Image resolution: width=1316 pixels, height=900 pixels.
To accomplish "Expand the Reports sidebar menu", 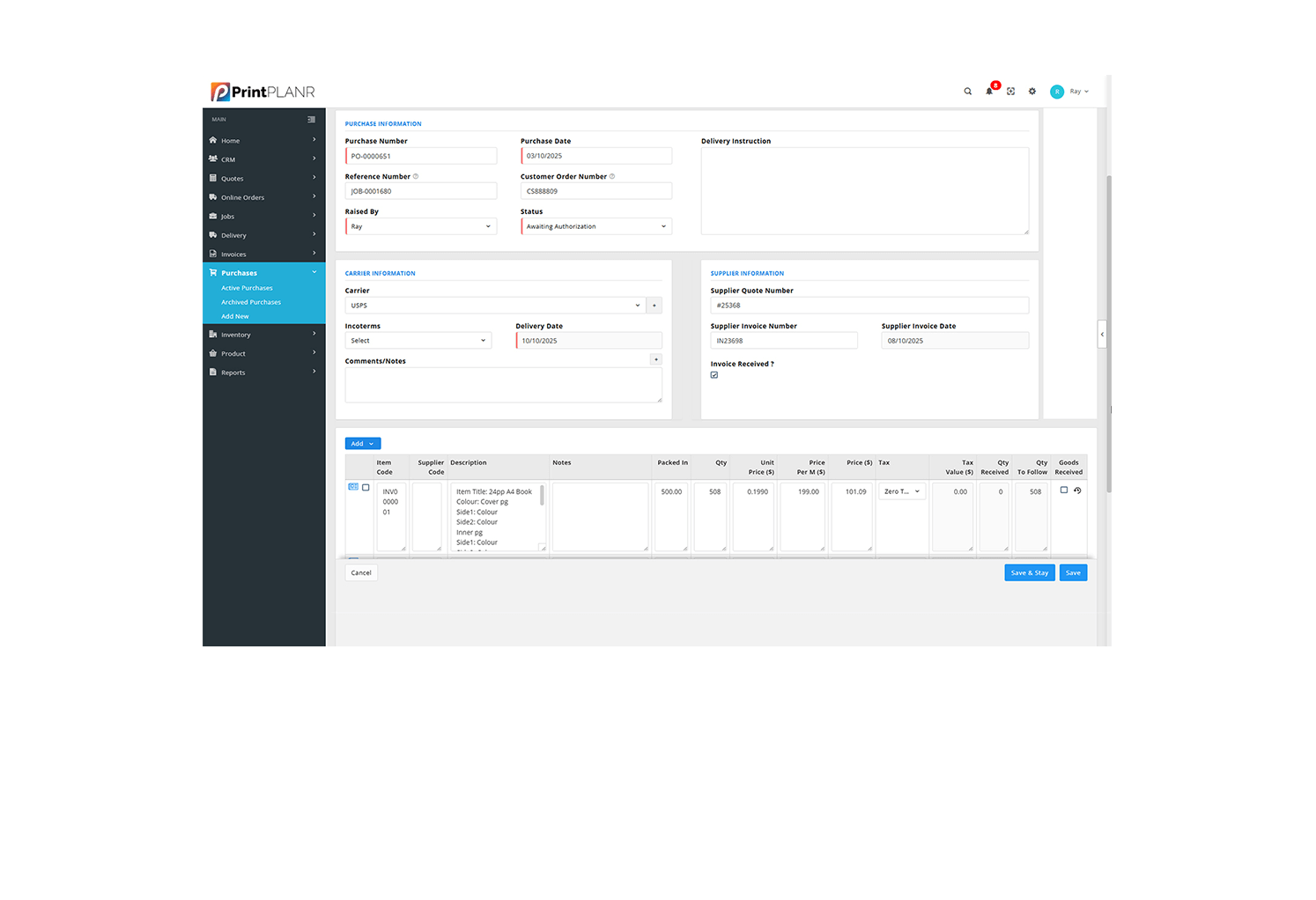I will [x=234, y=372].
